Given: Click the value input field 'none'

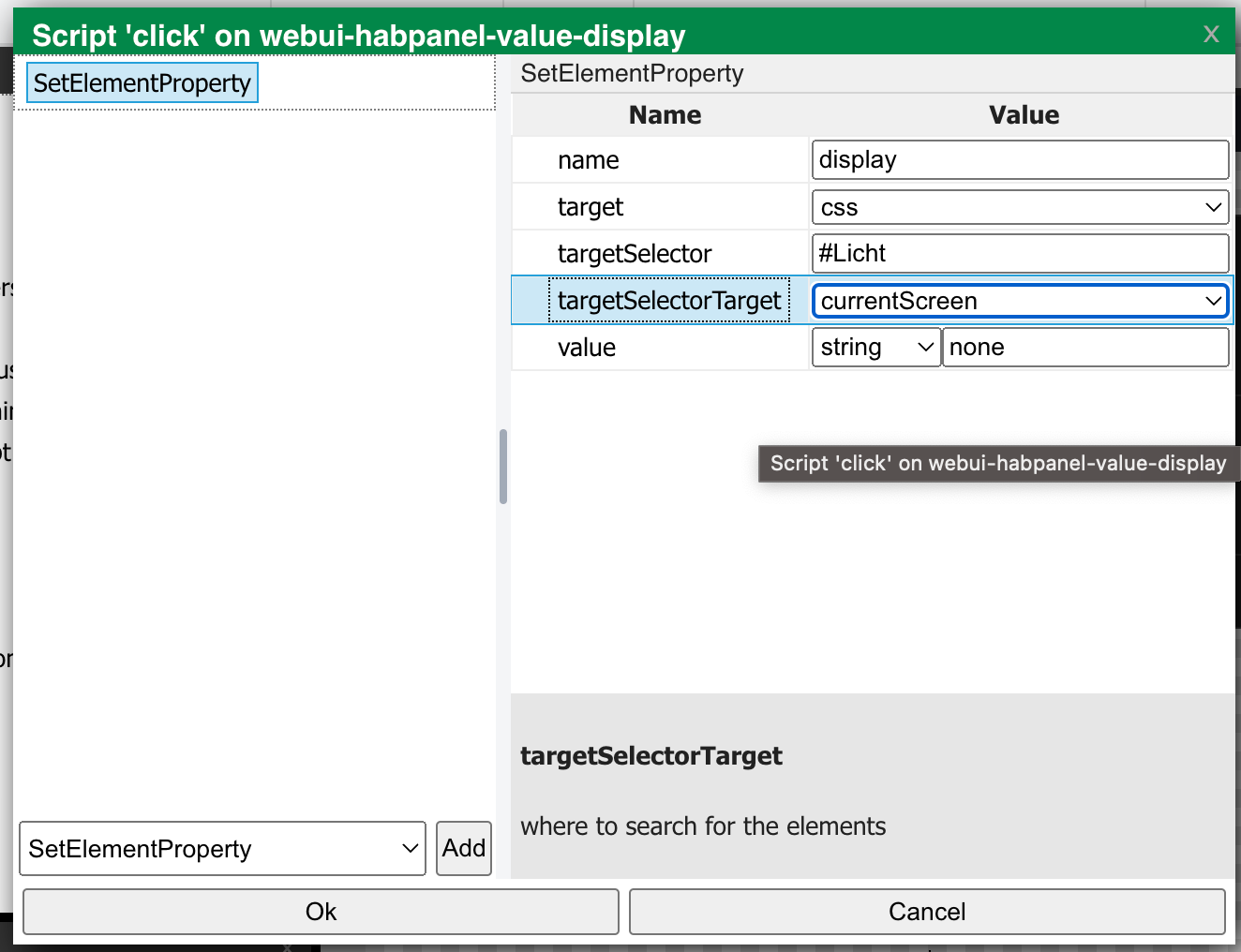Looking at the screenshot, I should click(1085, 347).
